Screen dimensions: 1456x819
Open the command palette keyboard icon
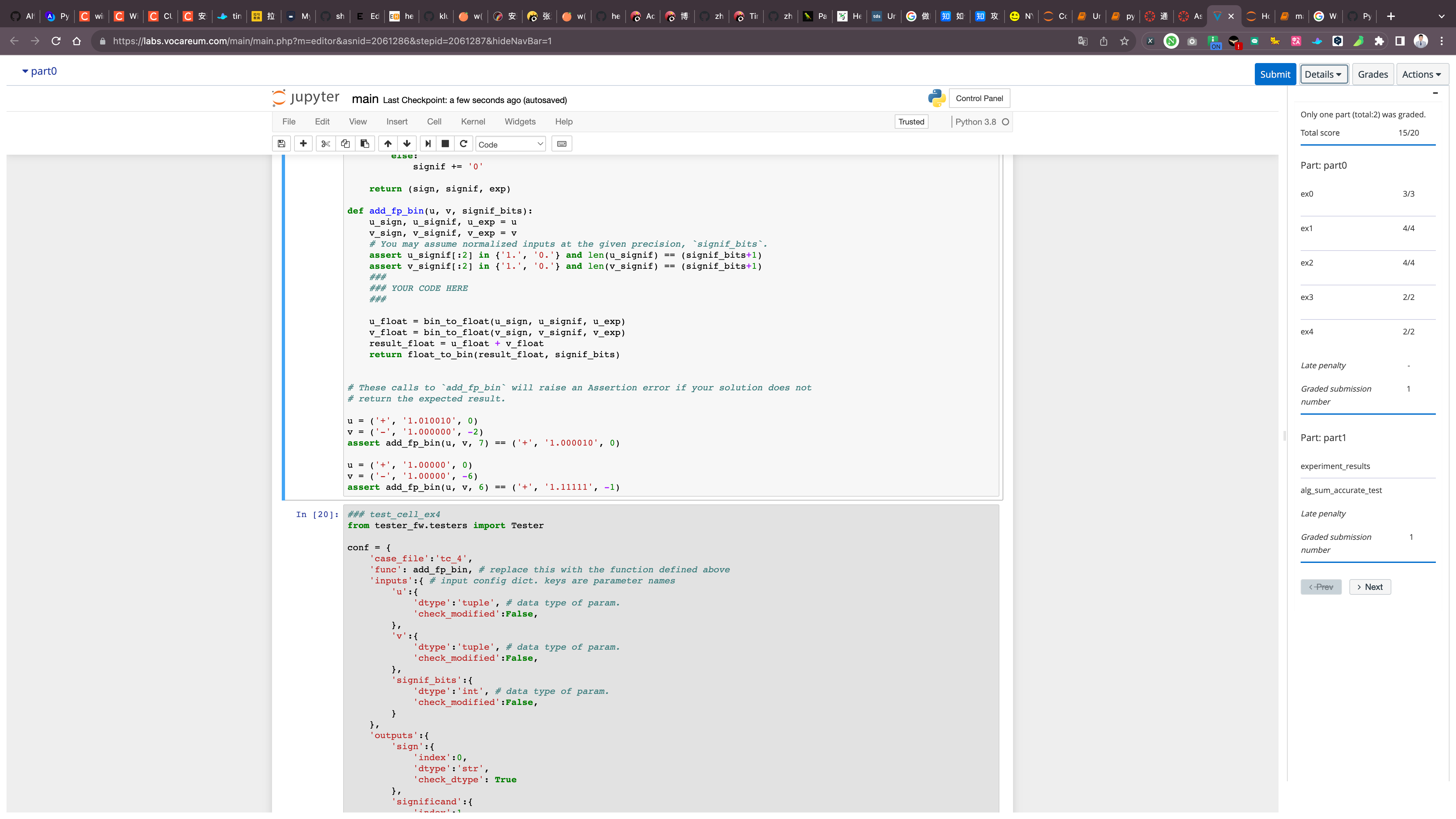[x=562, y=144]
